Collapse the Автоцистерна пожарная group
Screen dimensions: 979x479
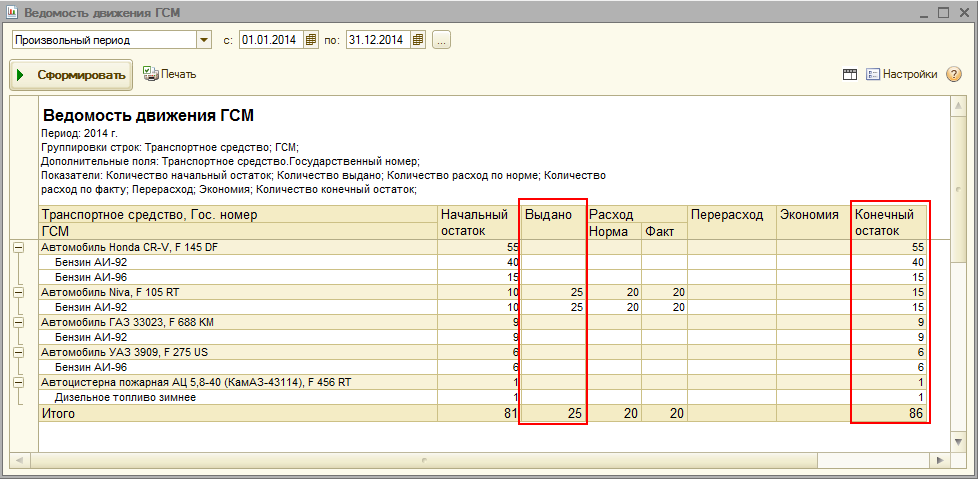(18, 382)
